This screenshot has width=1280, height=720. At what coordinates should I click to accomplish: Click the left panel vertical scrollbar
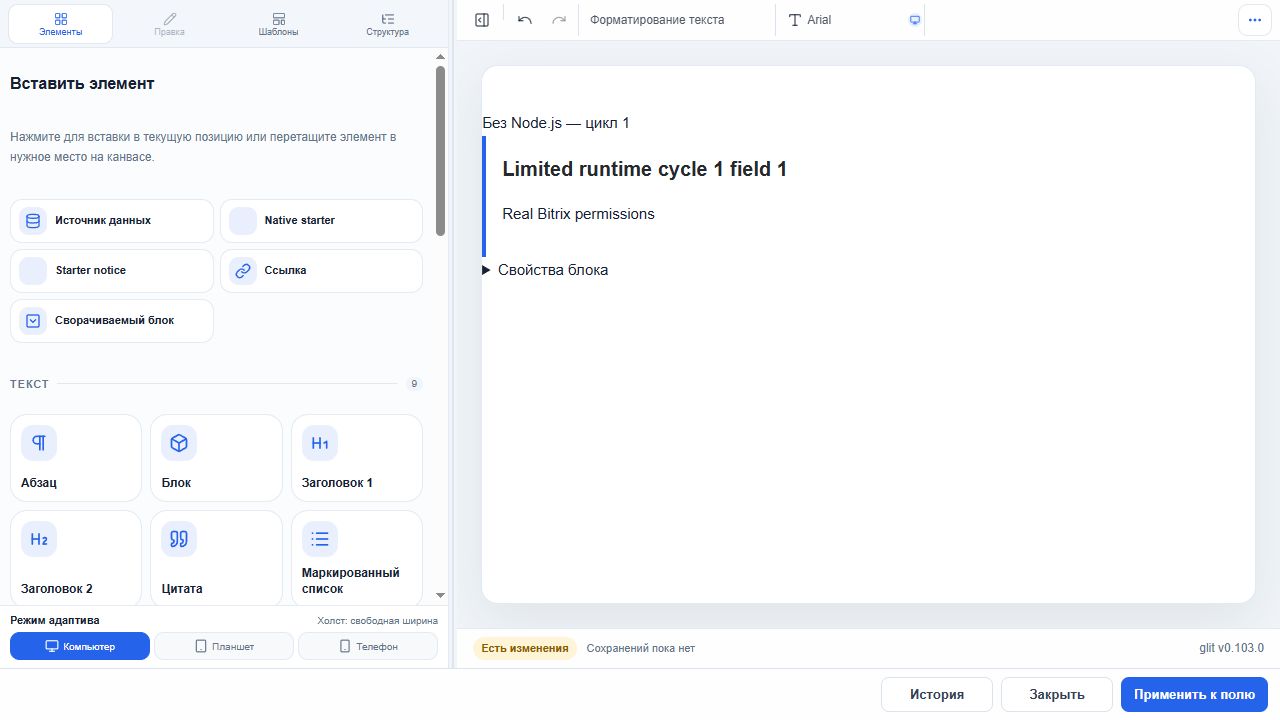click(x=440, y=150)
